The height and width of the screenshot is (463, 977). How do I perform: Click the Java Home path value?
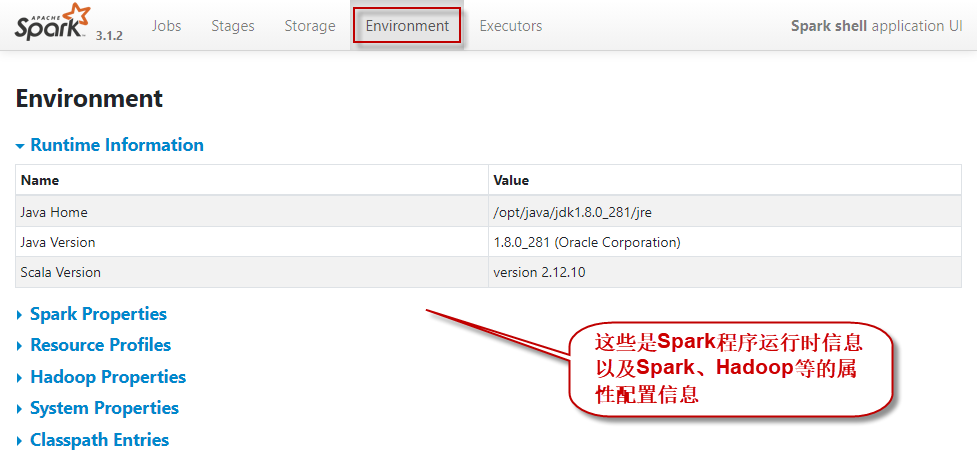point(572,212)
